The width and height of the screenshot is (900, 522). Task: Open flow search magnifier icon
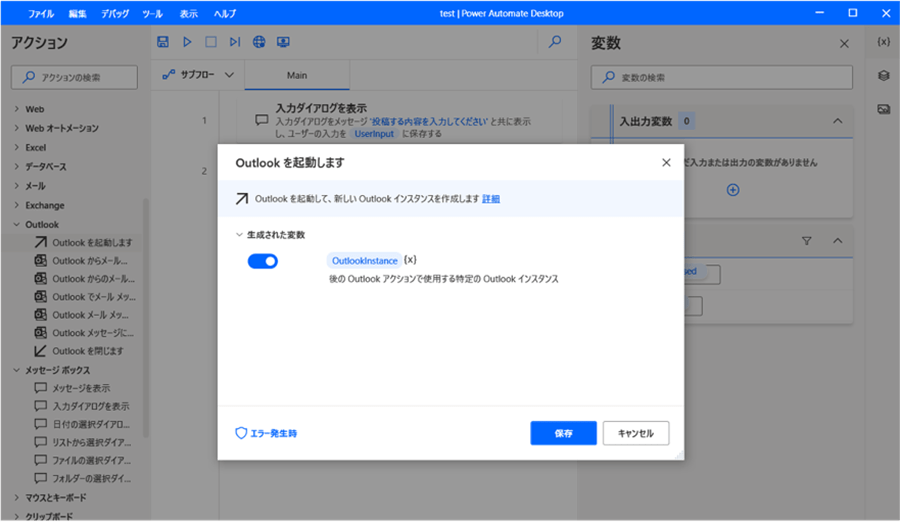click(555, 41)
